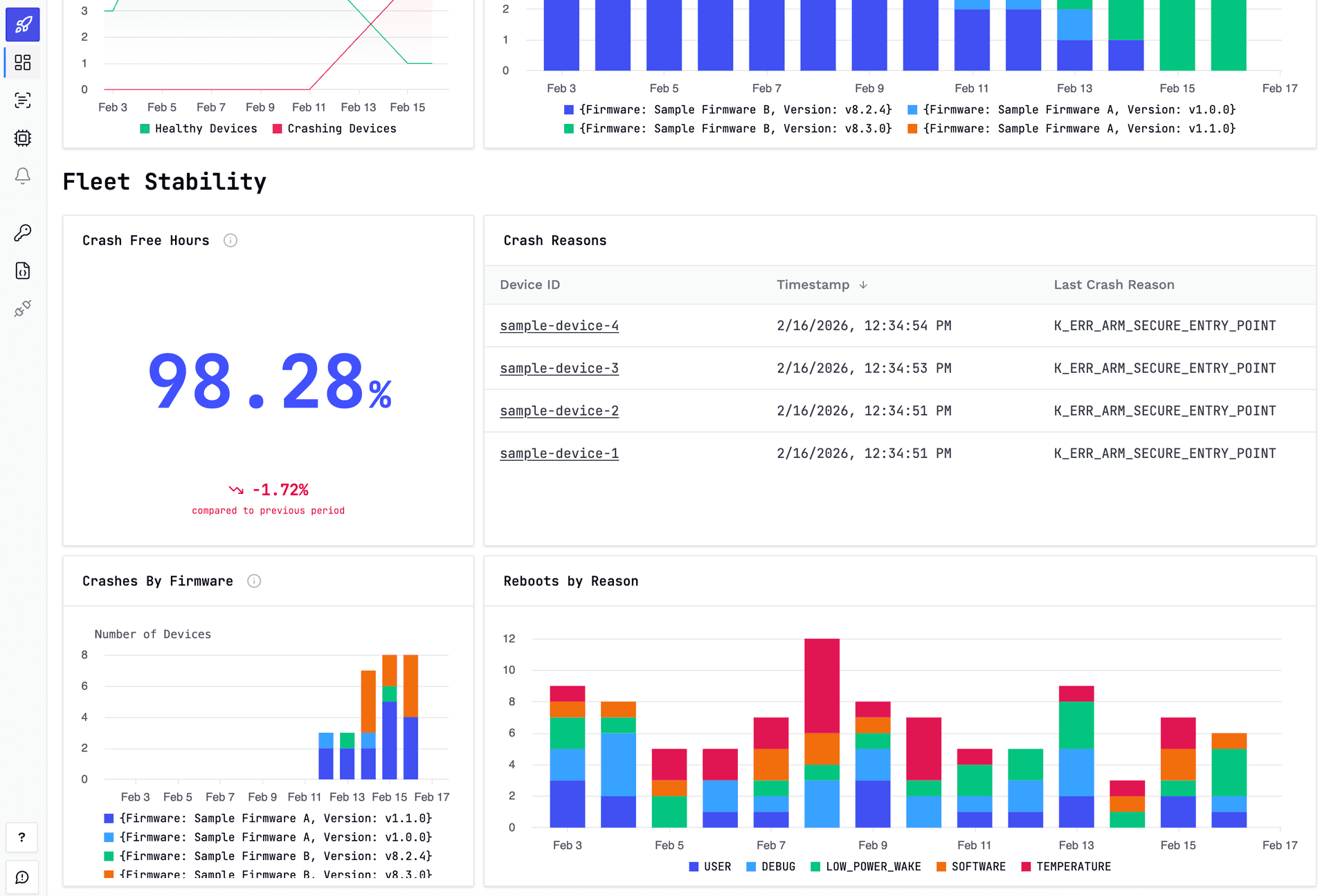Click the Device ID column header
Image resolution: width=1329 pixels, height=896 pixels.
[x=530, y=285]
